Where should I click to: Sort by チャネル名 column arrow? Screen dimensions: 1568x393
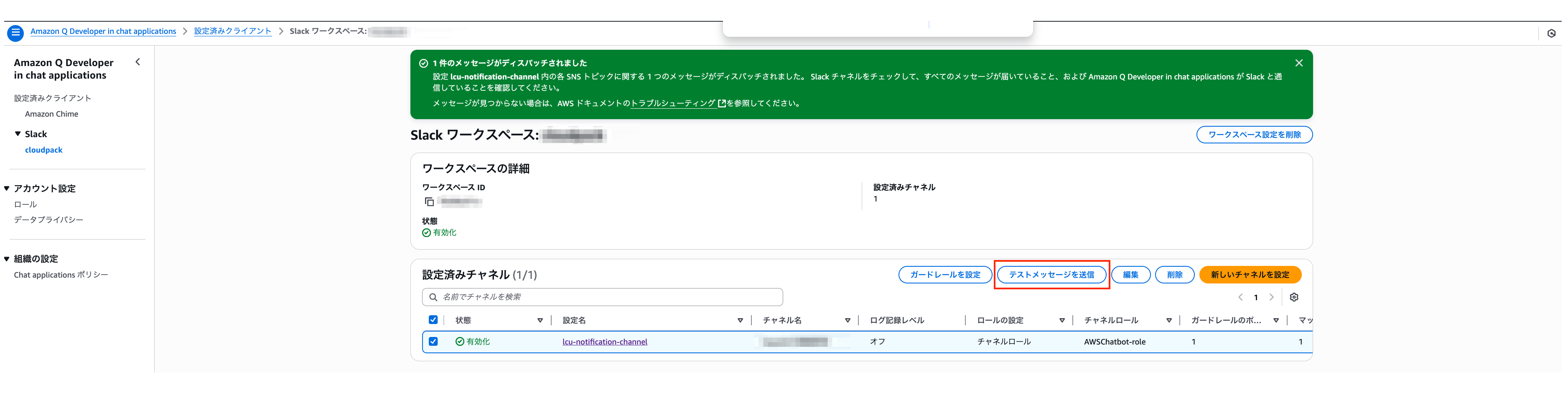(x=847, y=321)
